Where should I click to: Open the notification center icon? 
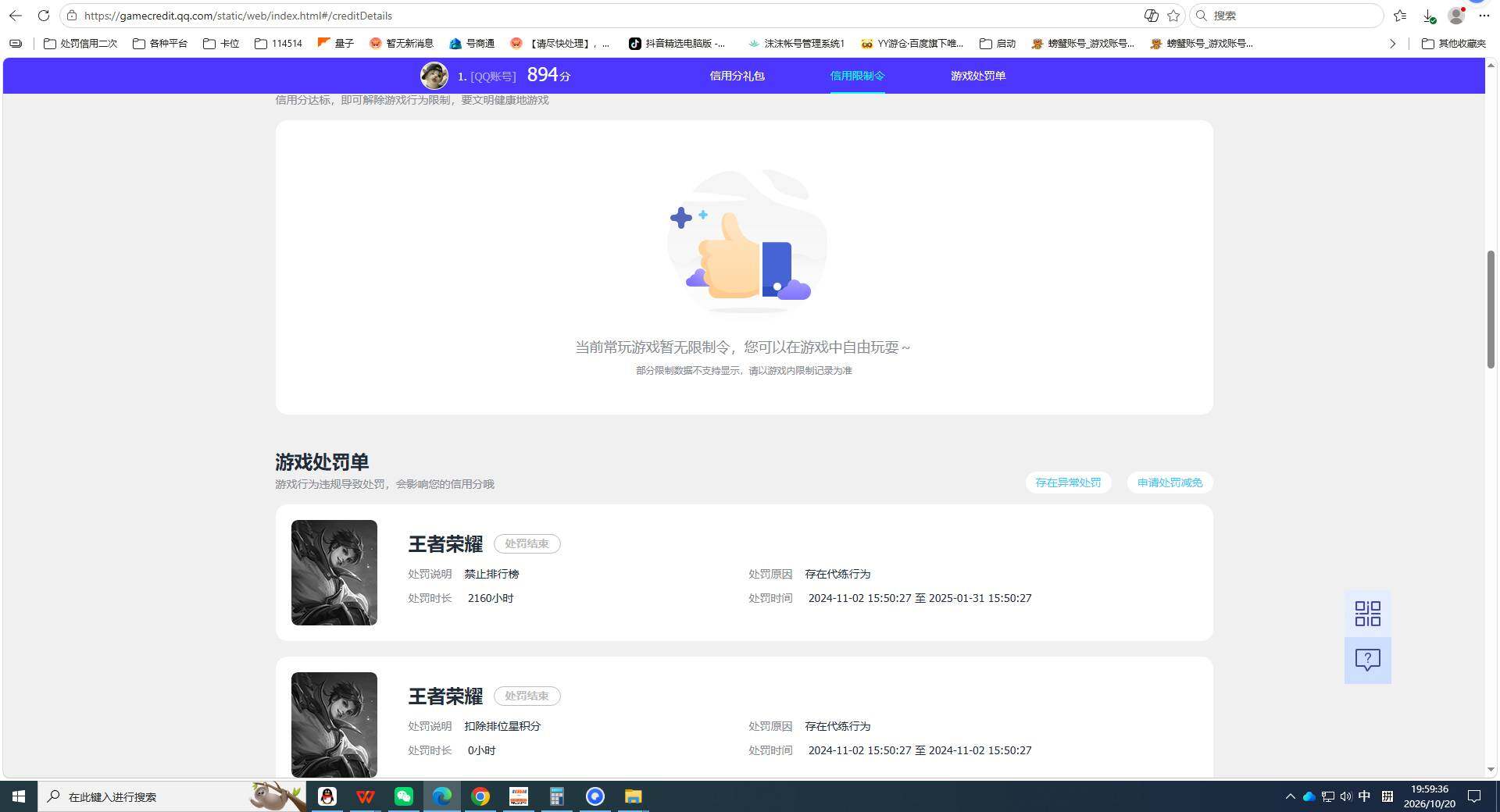pos(1474,796)
